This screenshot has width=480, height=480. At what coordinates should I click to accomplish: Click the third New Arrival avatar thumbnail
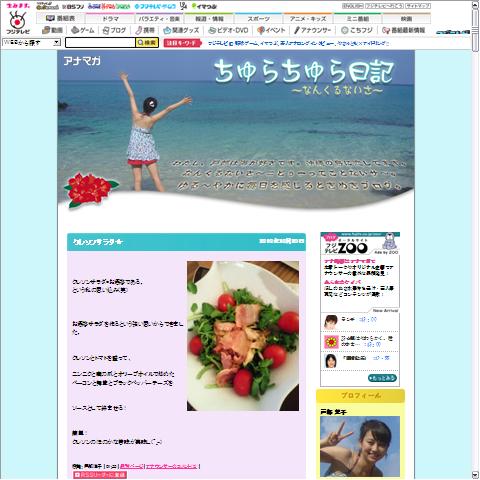(x=330, y=361)
